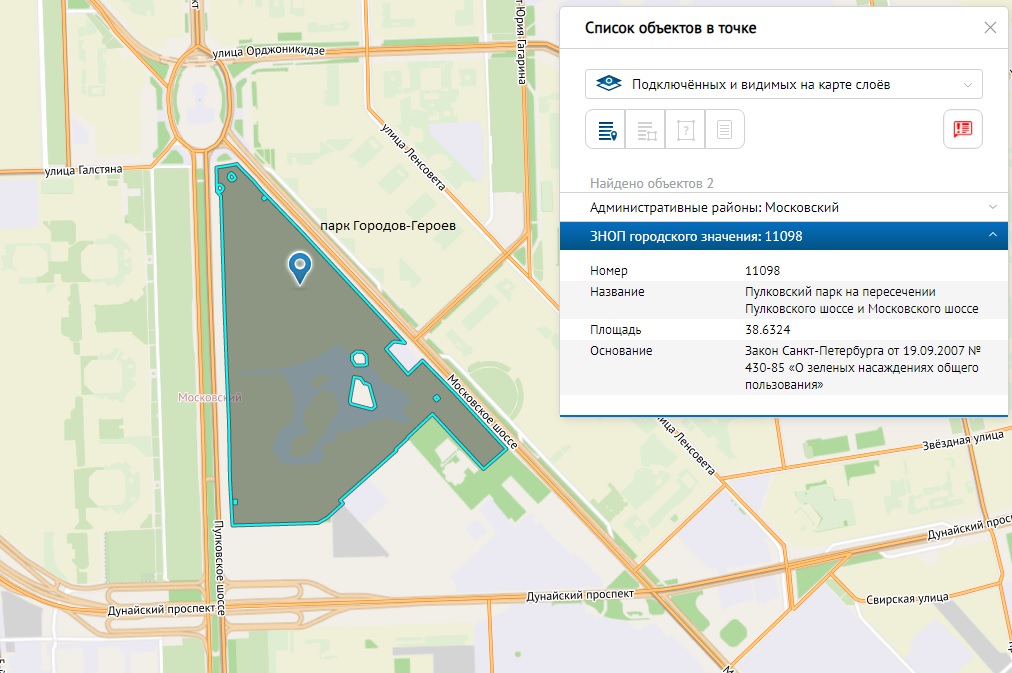Select the objects-at-point list icon
This screenshot has width=1012, height=673.
pyautogui.click(x=606, y=130)
